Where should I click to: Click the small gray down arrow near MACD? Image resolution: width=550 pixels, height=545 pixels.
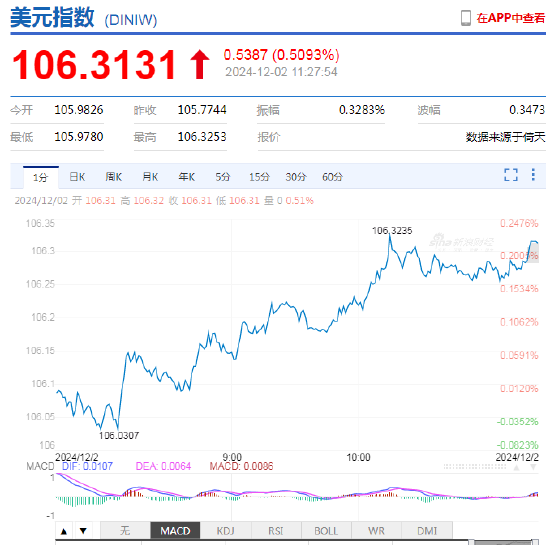[533, 467]
